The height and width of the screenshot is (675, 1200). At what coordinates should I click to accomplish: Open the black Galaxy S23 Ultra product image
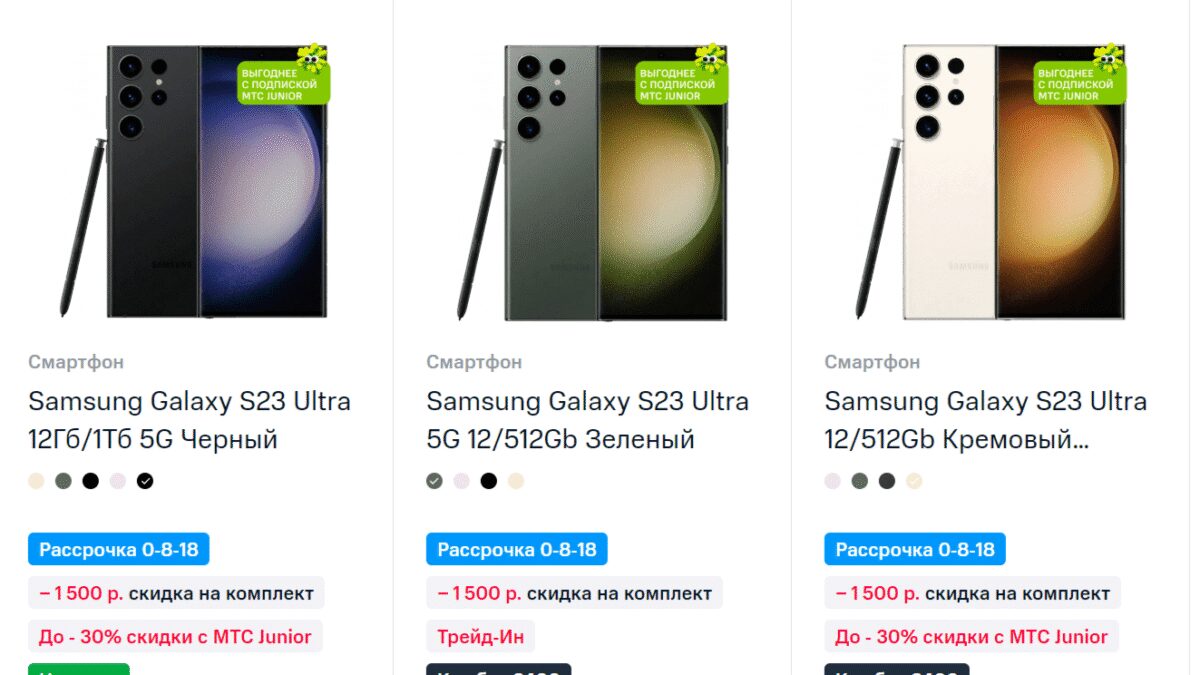(x=195, y=183)
